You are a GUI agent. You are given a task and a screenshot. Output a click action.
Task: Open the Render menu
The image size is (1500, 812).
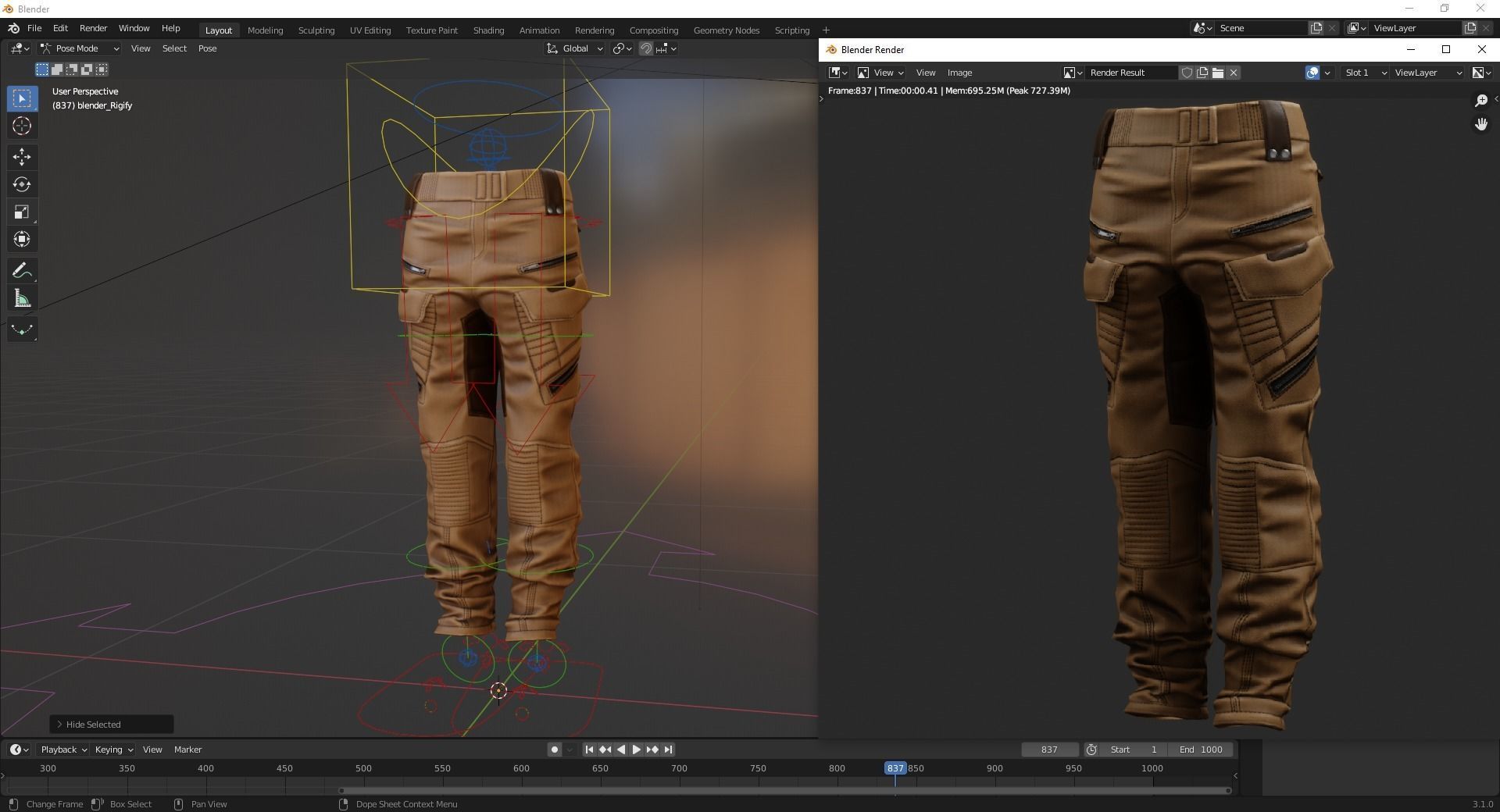tap(93, 28)
